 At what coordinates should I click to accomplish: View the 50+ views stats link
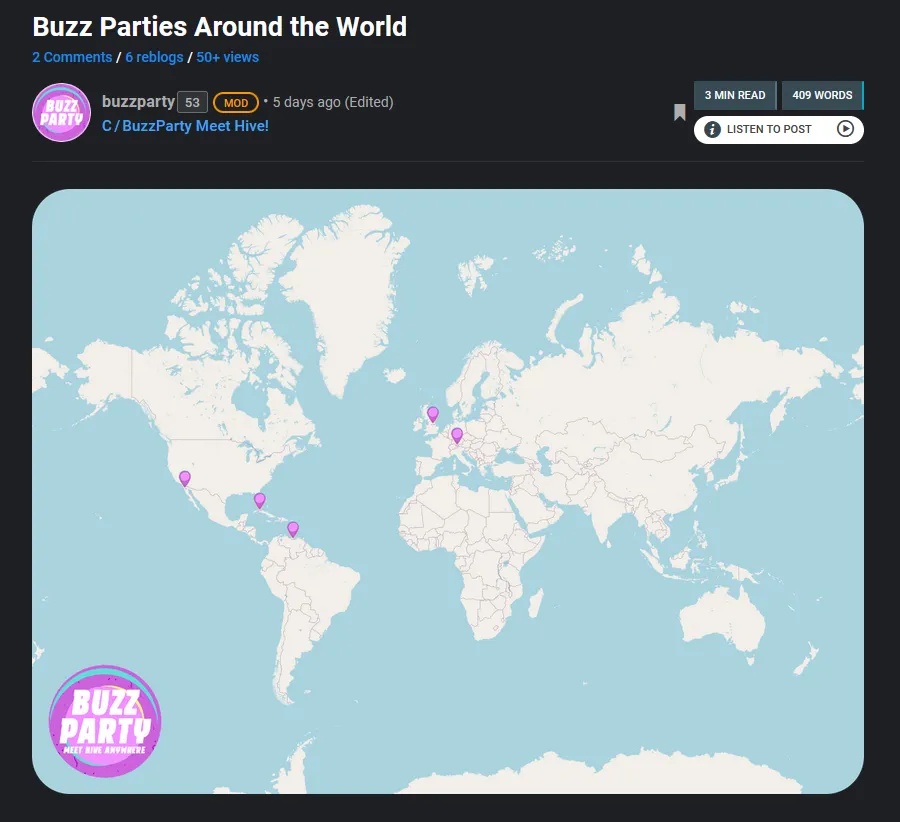pos(227,57)
